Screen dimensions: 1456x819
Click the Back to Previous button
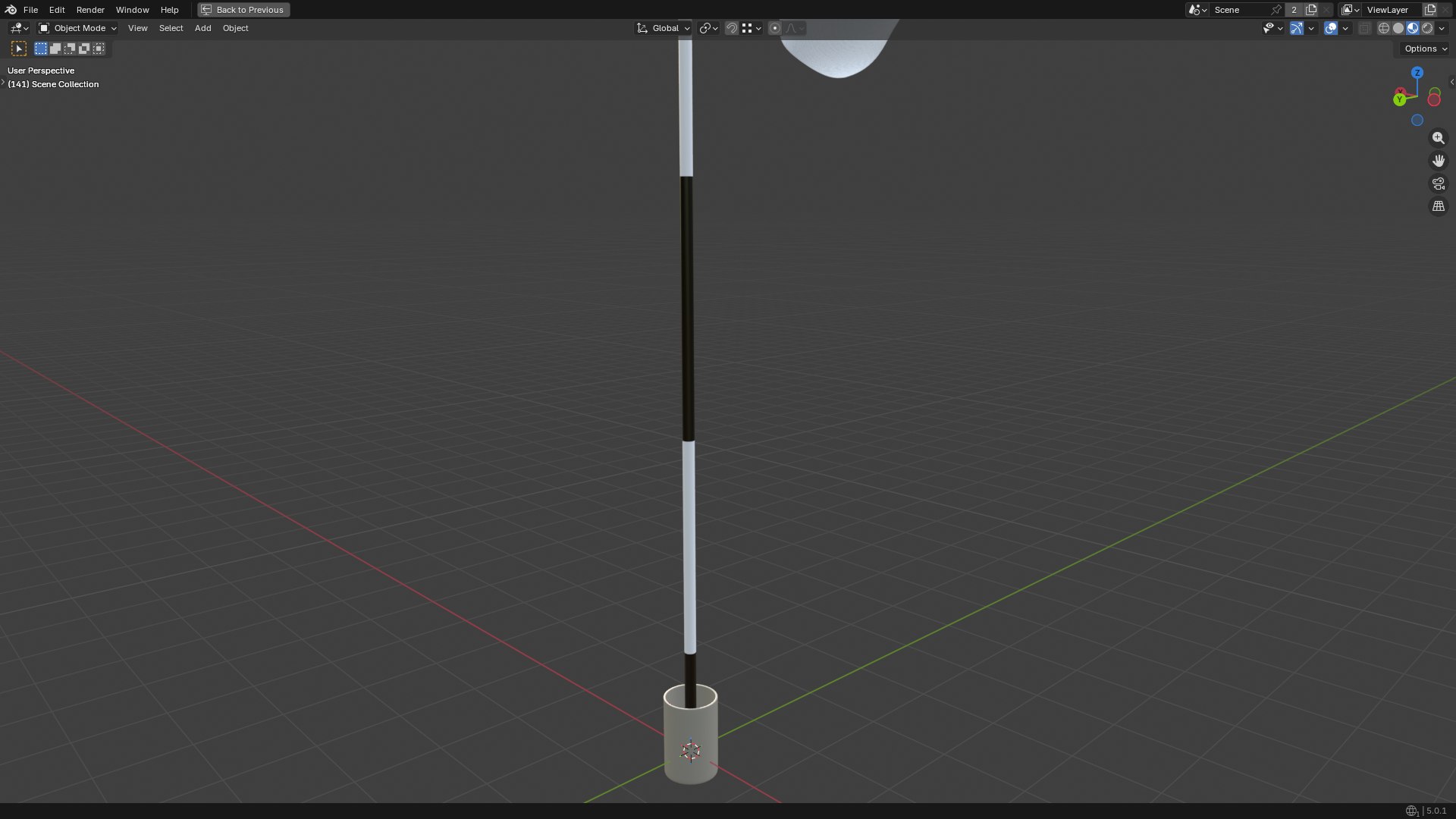coord(243,10)
